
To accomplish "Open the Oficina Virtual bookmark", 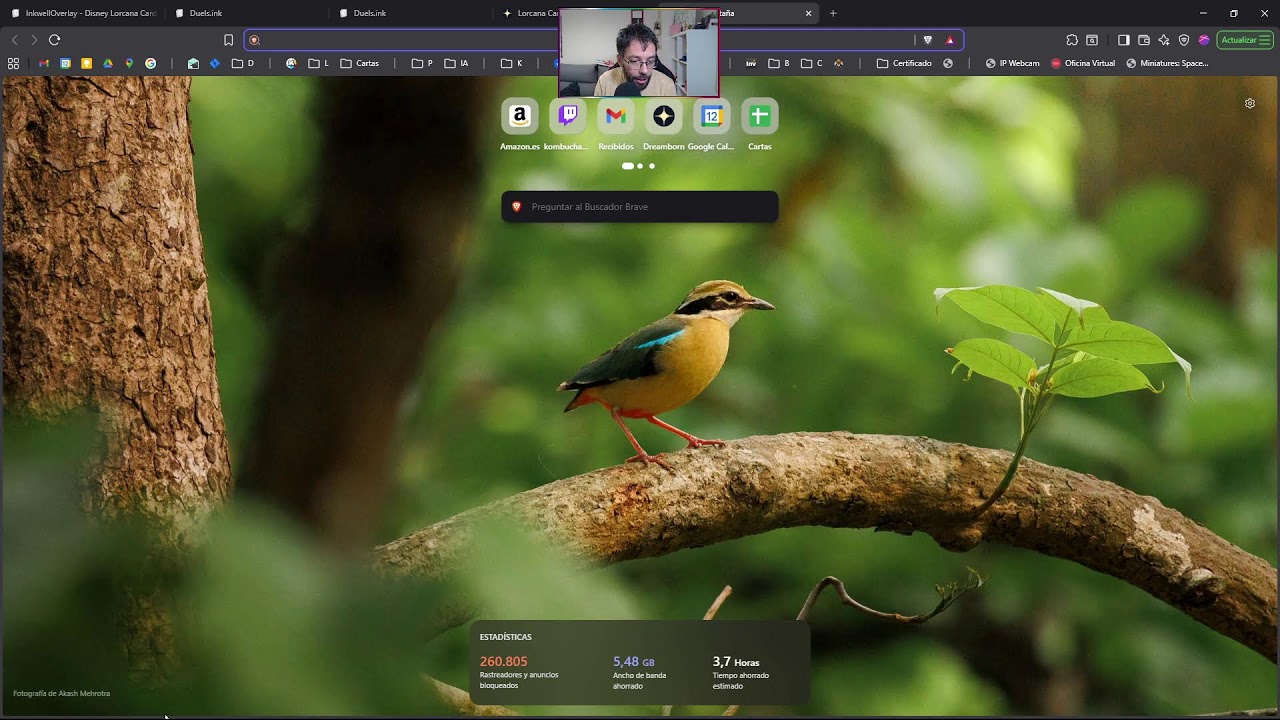I will coord(1083,63).
